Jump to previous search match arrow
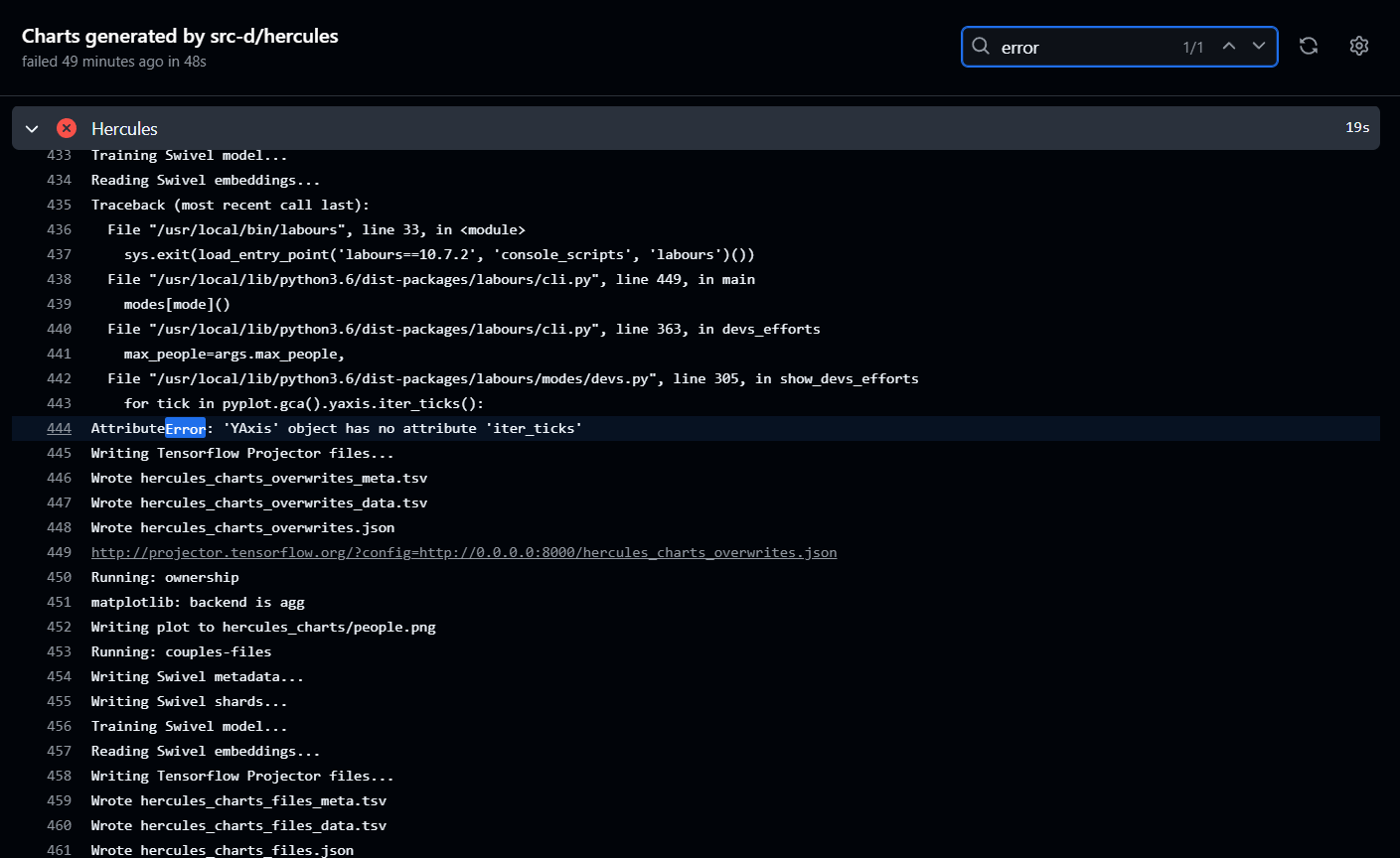 pyautogui.click(x=1229, y=47)
